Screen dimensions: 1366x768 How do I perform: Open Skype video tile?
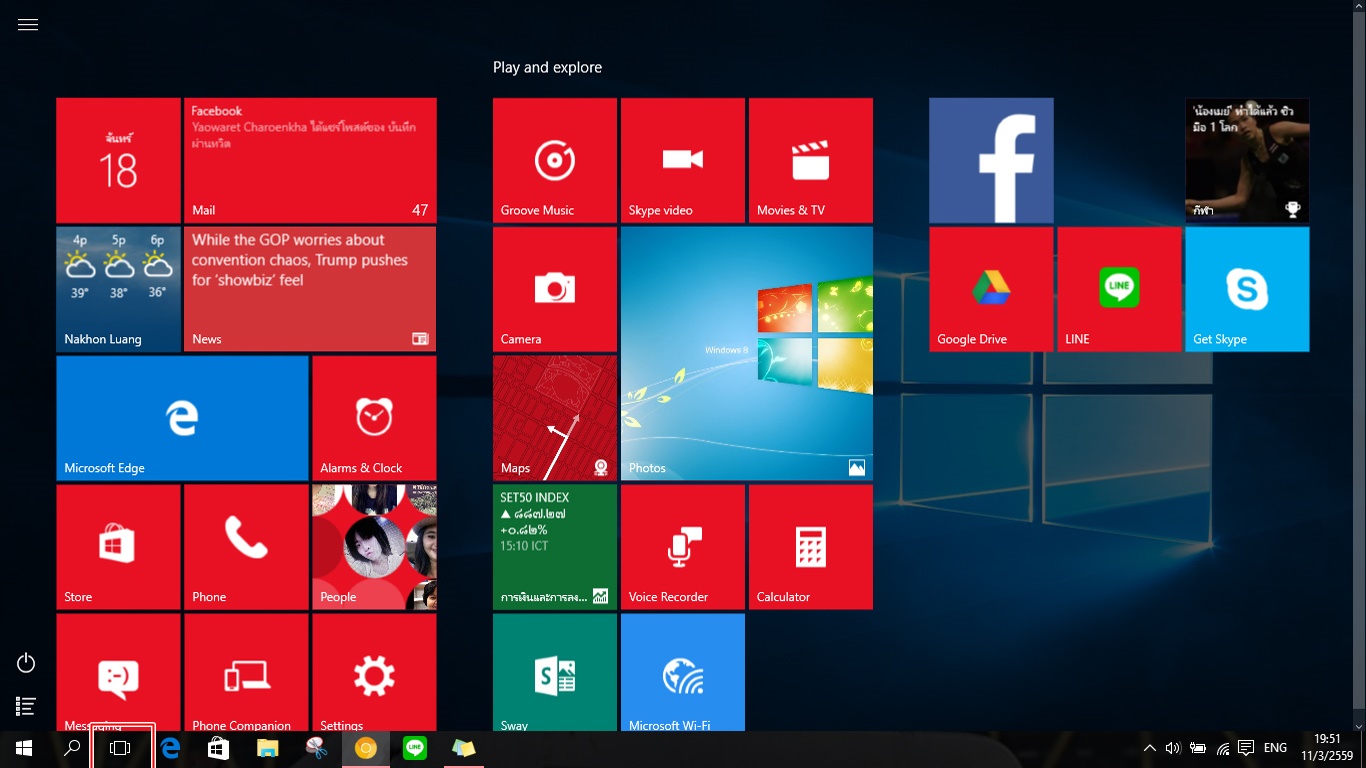tap(683, 160)
